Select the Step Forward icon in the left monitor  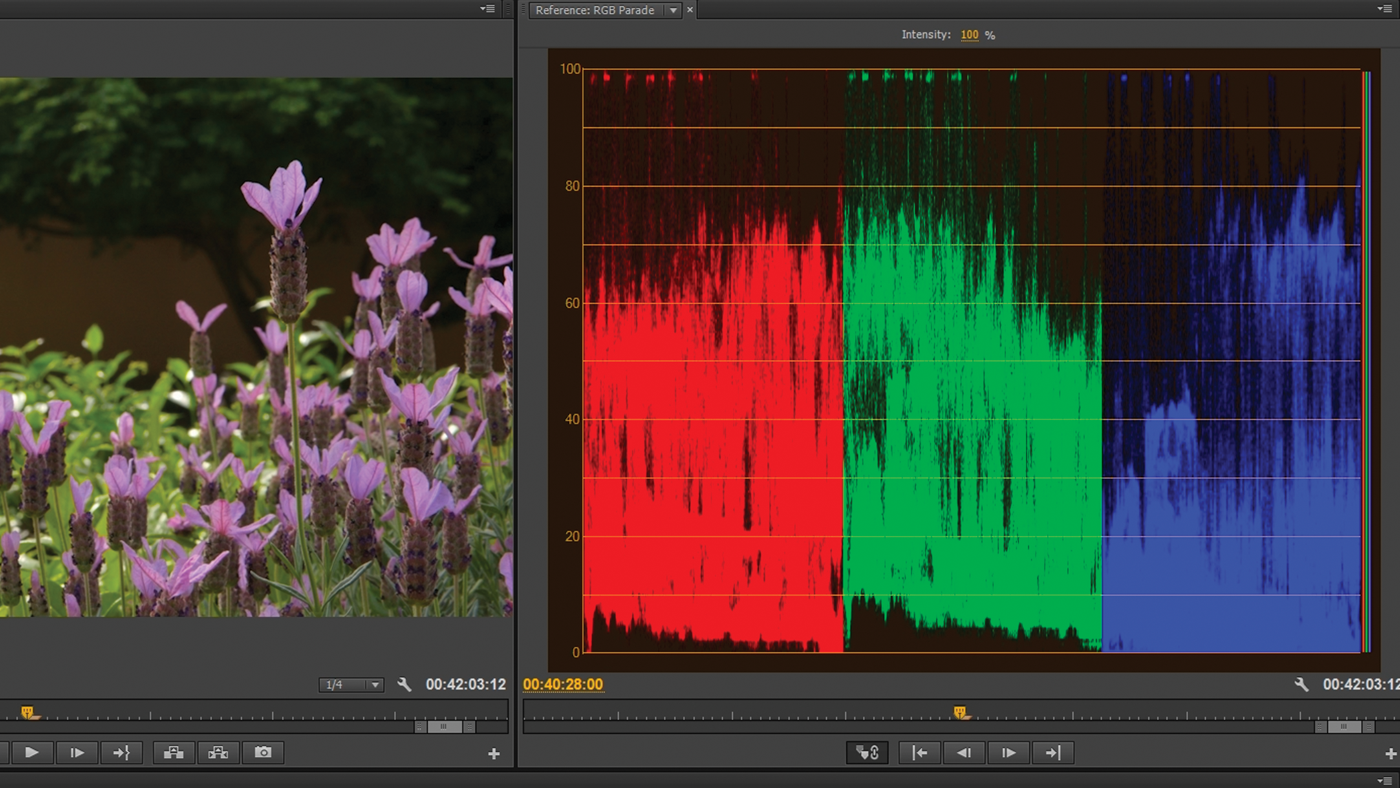(x=77, y=752)
